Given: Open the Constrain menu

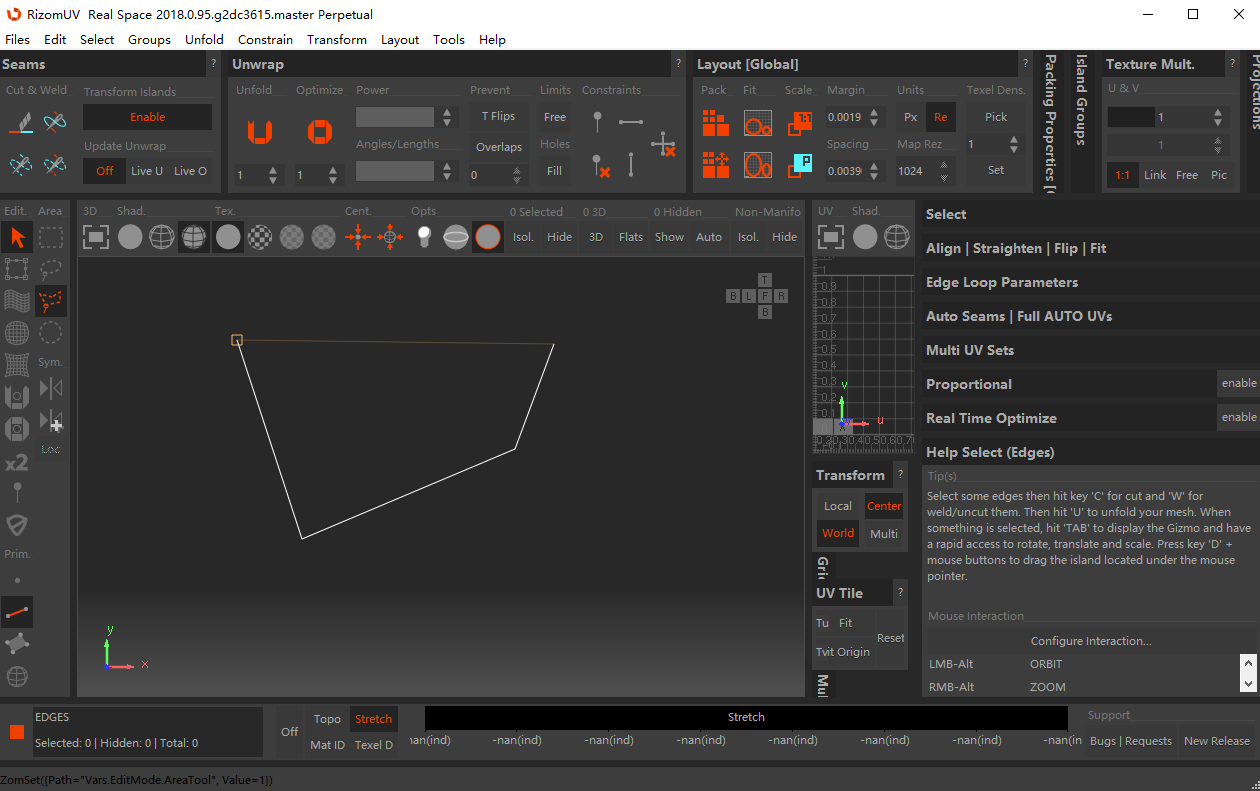Looking at the screenshot, I should (265, 39).
